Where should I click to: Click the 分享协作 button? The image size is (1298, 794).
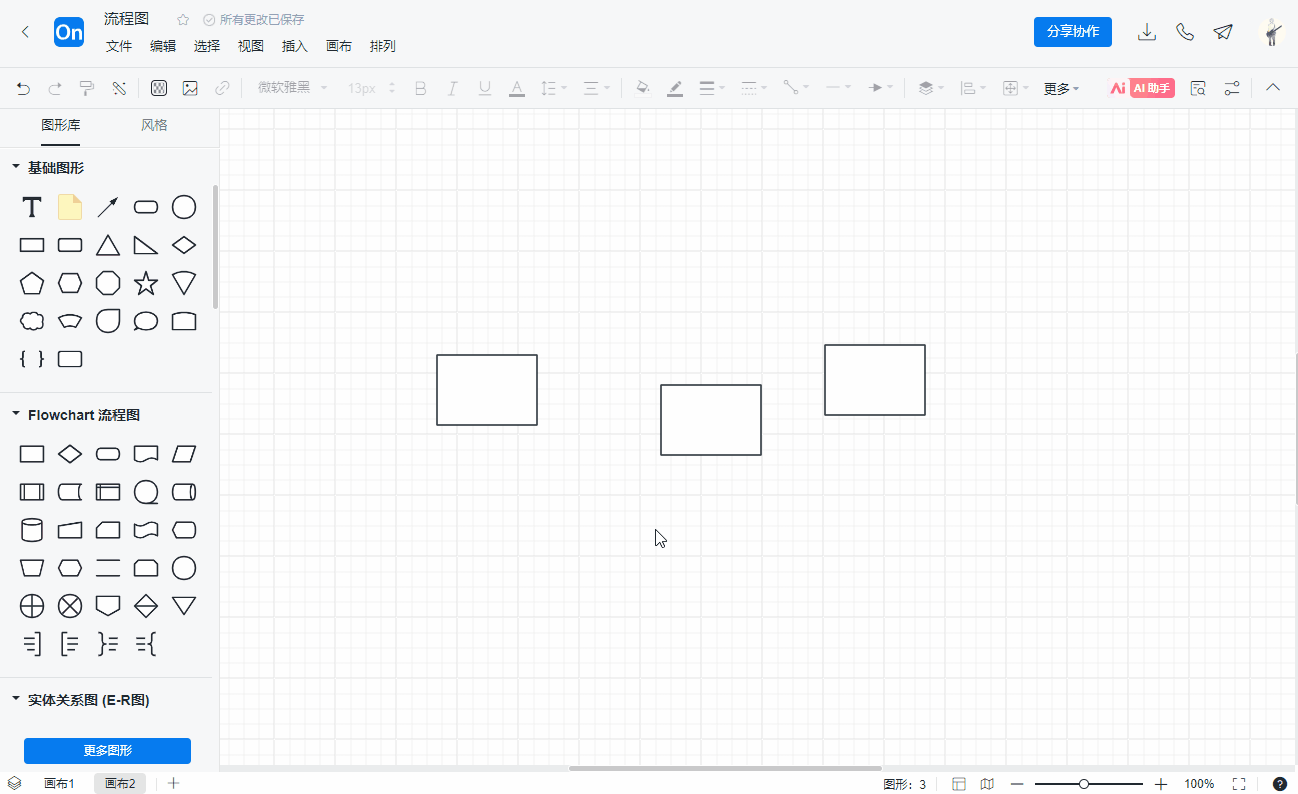click(x=1072, y=32)
